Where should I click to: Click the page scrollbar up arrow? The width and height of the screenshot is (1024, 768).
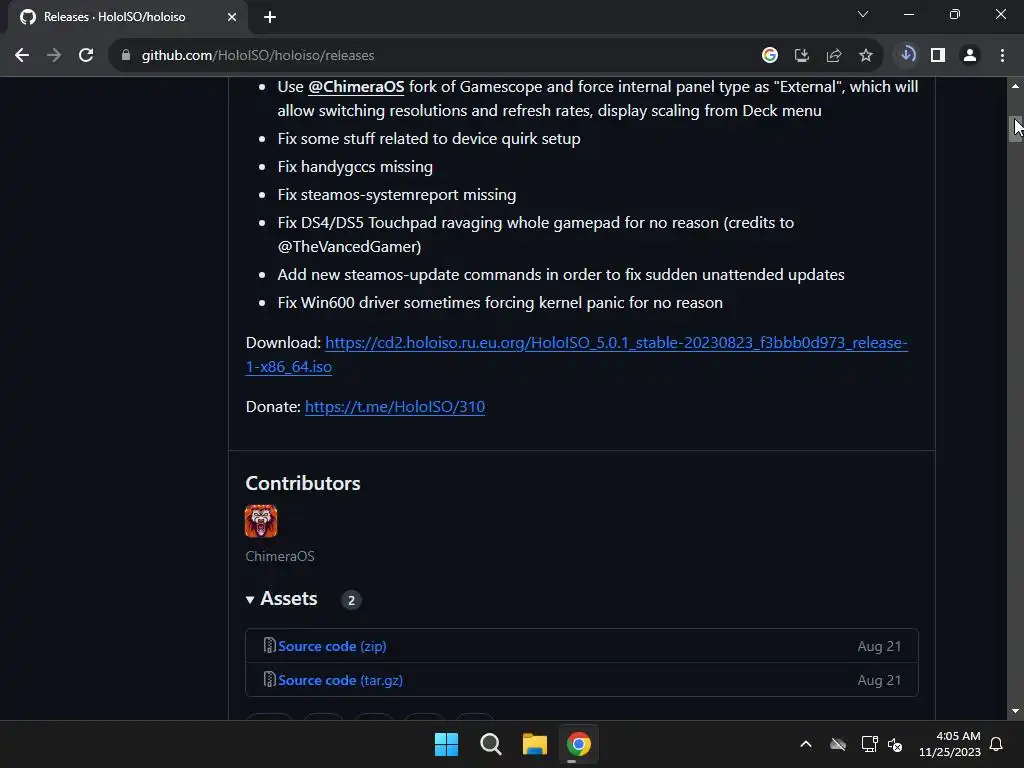[x=1016, y=86]
